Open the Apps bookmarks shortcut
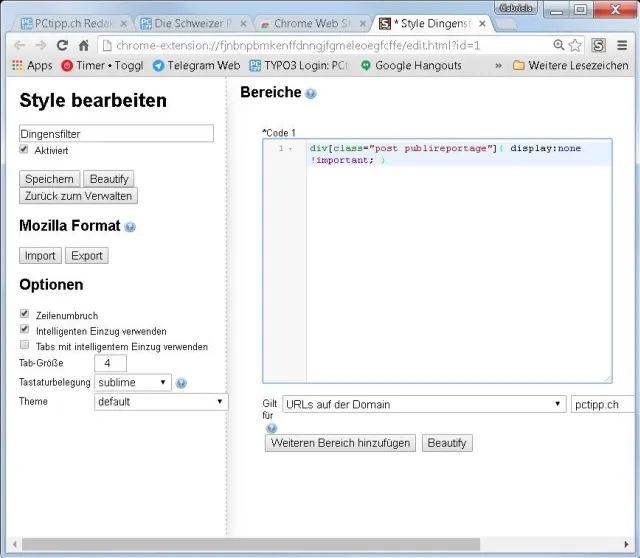Image resolution: width=640 pixels, height=558 pixels. (32, 66)
